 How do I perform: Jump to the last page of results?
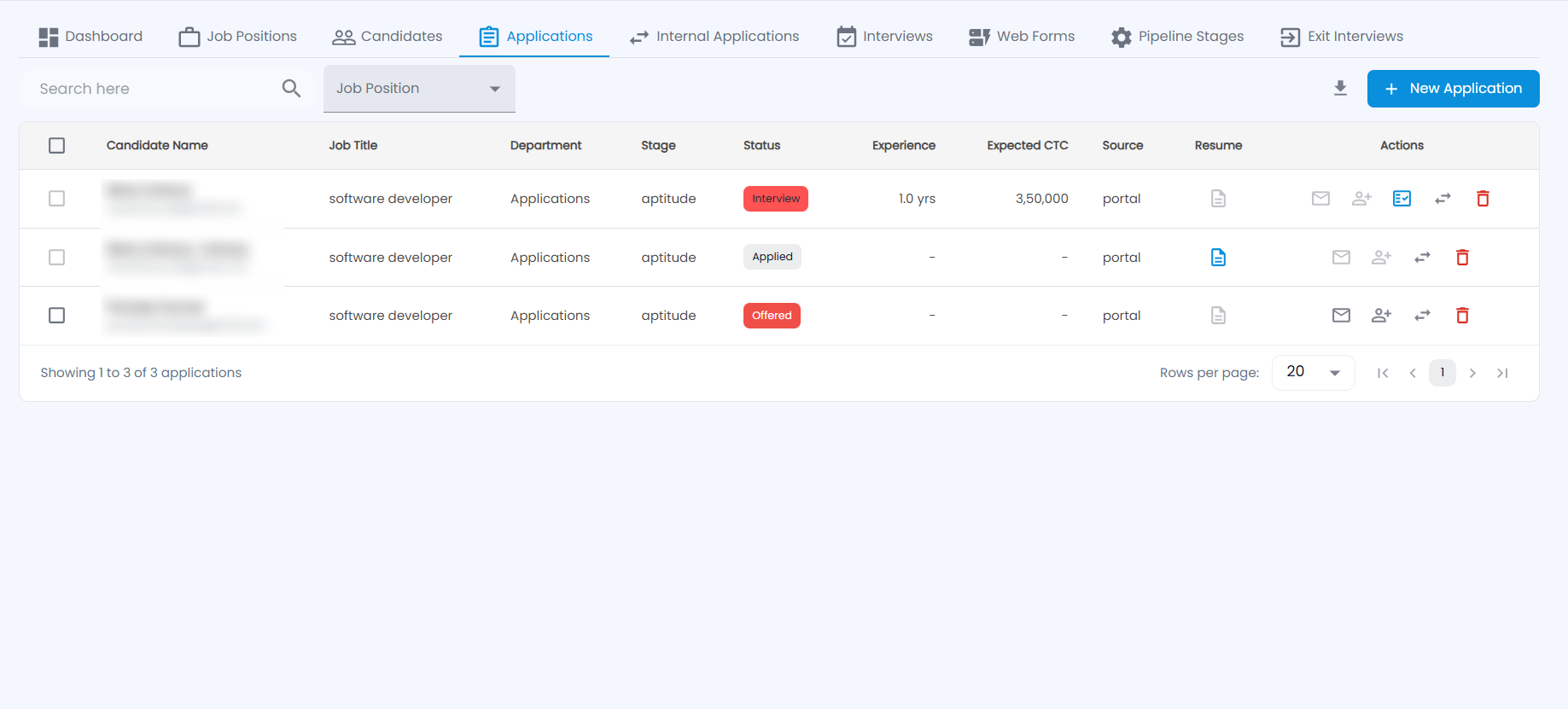pos(1502,373)
